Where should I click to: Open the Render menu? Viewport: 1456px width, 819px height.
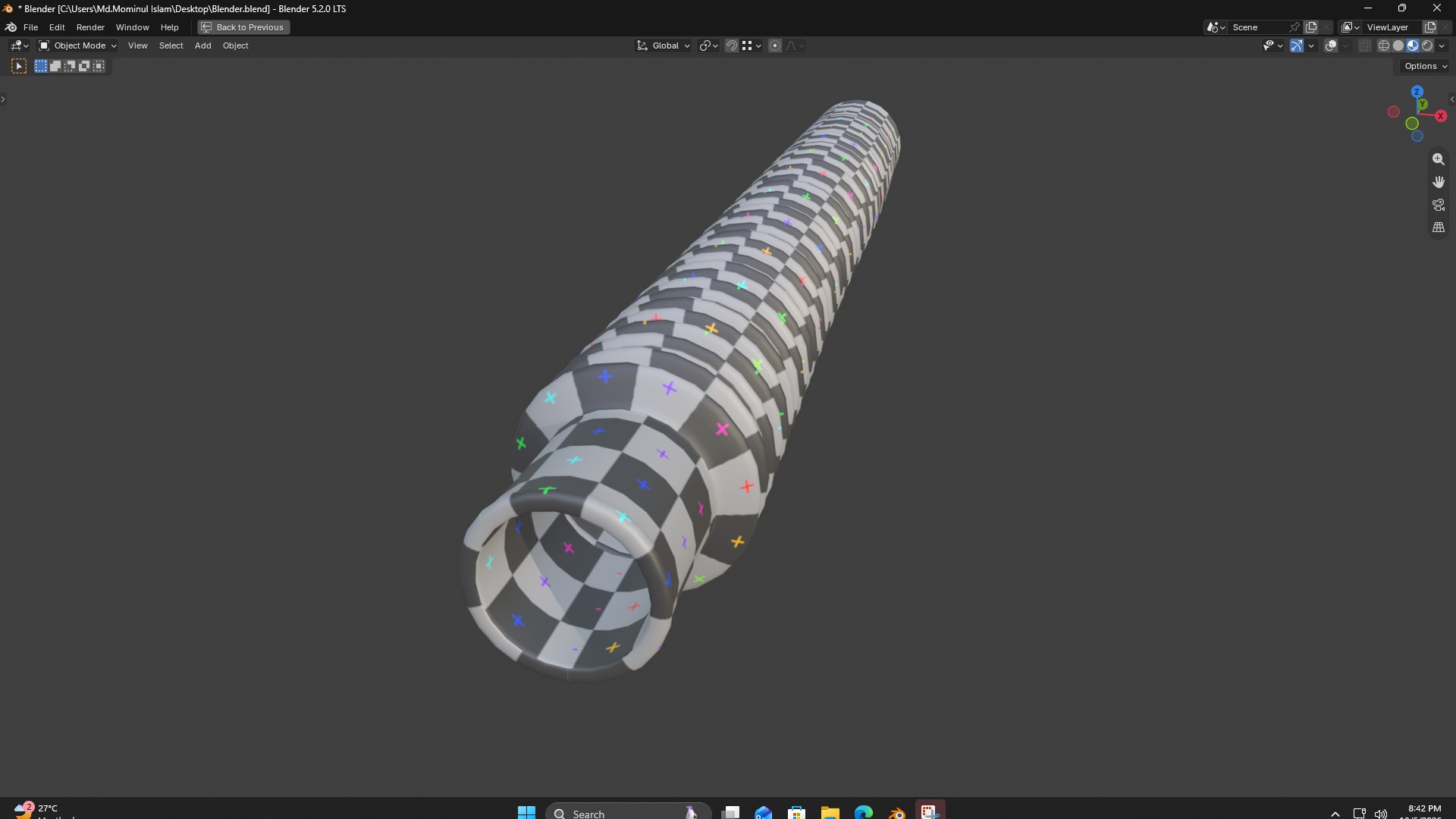click(90, 27)
